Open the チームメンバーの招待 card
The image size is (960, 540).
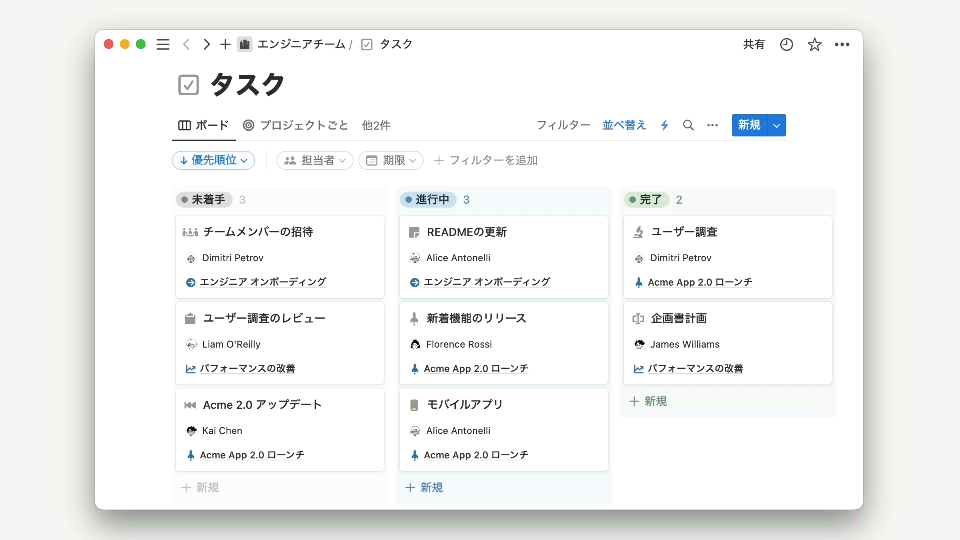[x=280, y=257]
